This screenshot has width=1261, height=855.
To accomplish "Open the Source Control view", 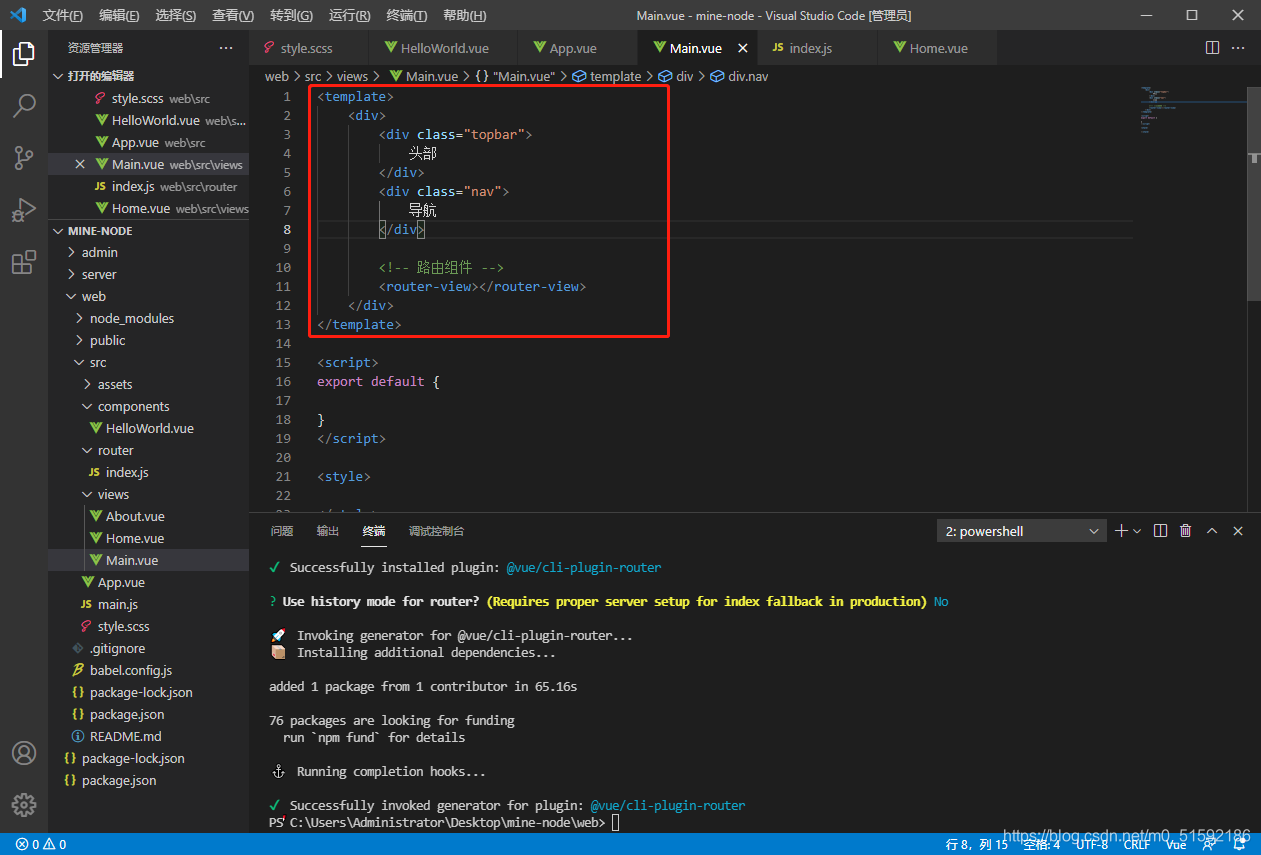I will point(24,157).
